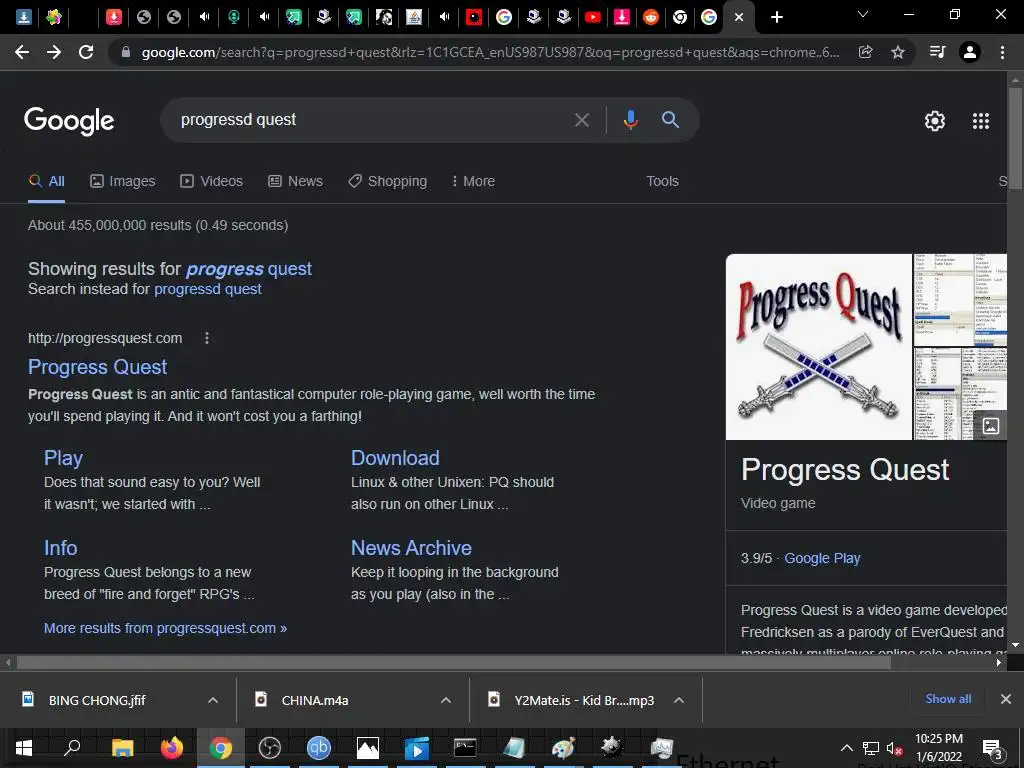Share this page via the address bar icon
Image resolution: width=1024 pixels, height=768 pixels.
pyautogui.click(x=866, y=52)
